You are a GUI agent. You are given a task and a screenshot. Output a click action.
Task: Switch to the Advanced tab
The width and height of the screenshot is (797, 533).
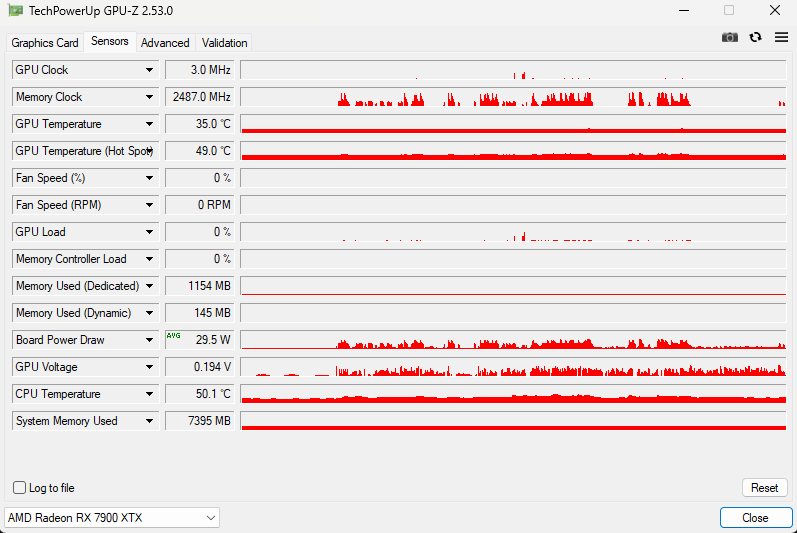[165, 43]
